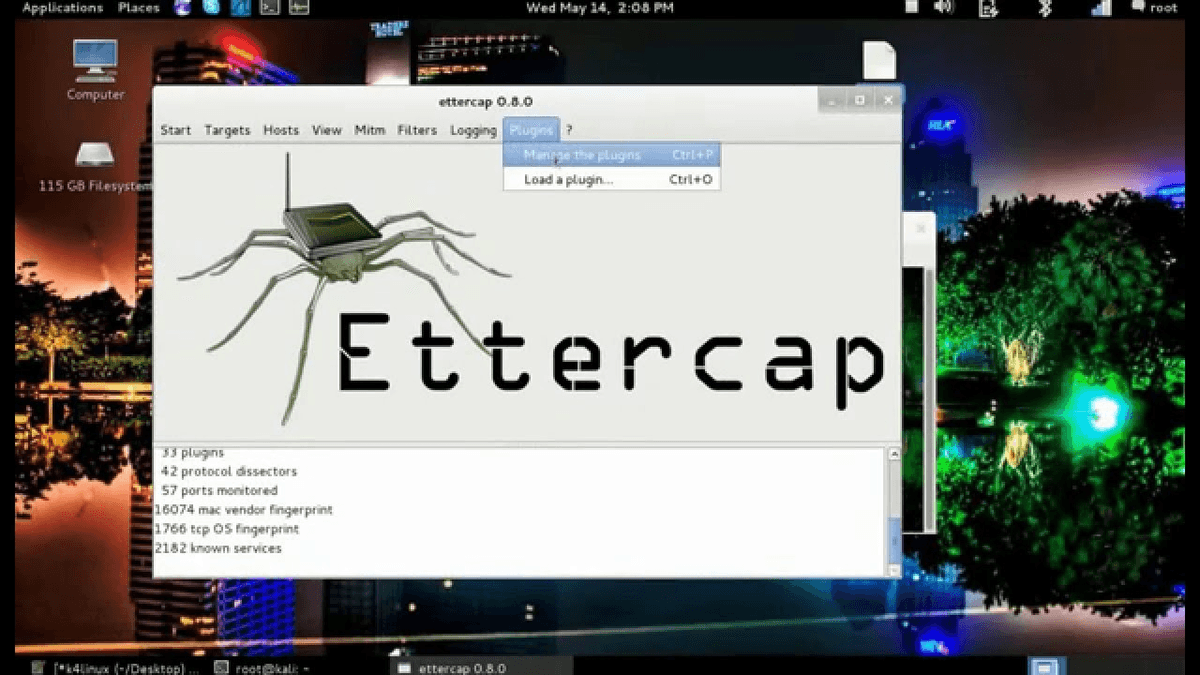The image size is (1200, 675).
Task: Switch to root@kali terminal task
Action: (x=263, y=667)
